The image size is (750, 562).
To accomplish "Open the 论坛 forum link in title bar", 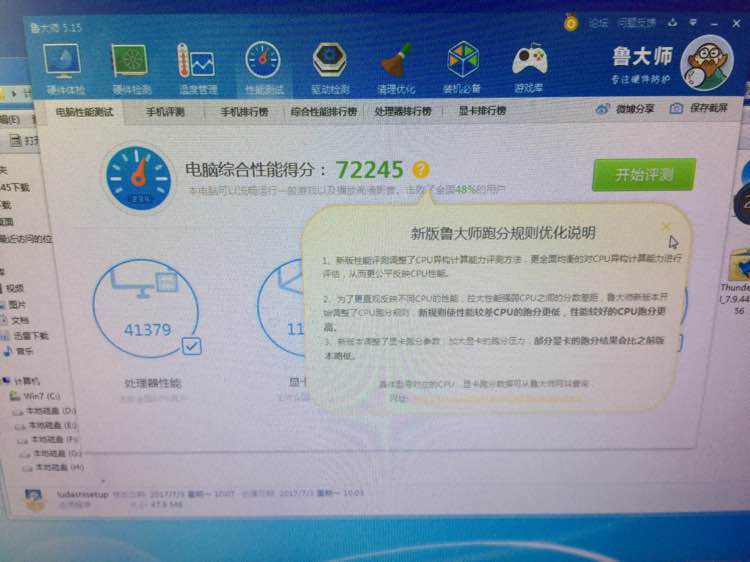I will click(x=598, y=22).
